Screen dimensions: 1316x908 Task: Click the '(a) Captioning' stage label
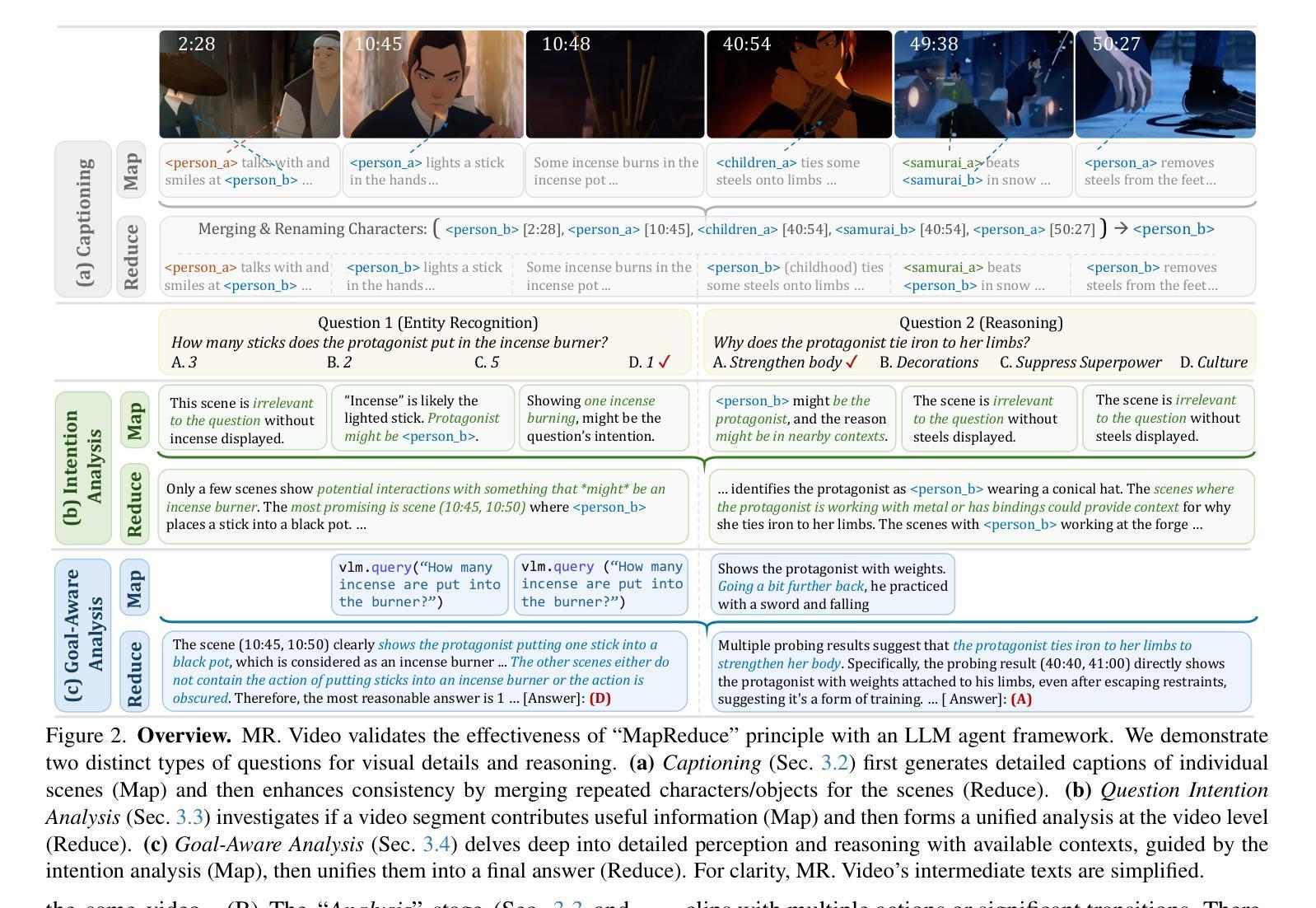82,219
